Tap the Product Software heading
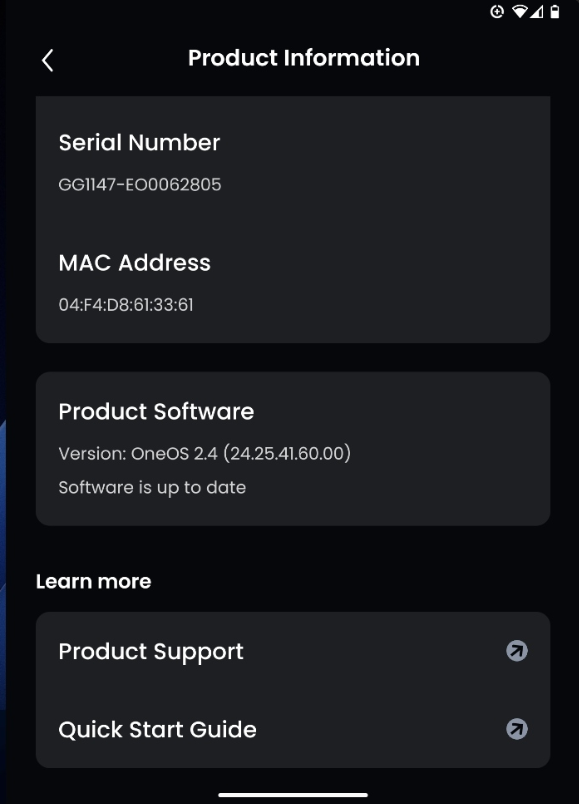The height and width of the screenshot is (804, 579). (156, 412)
